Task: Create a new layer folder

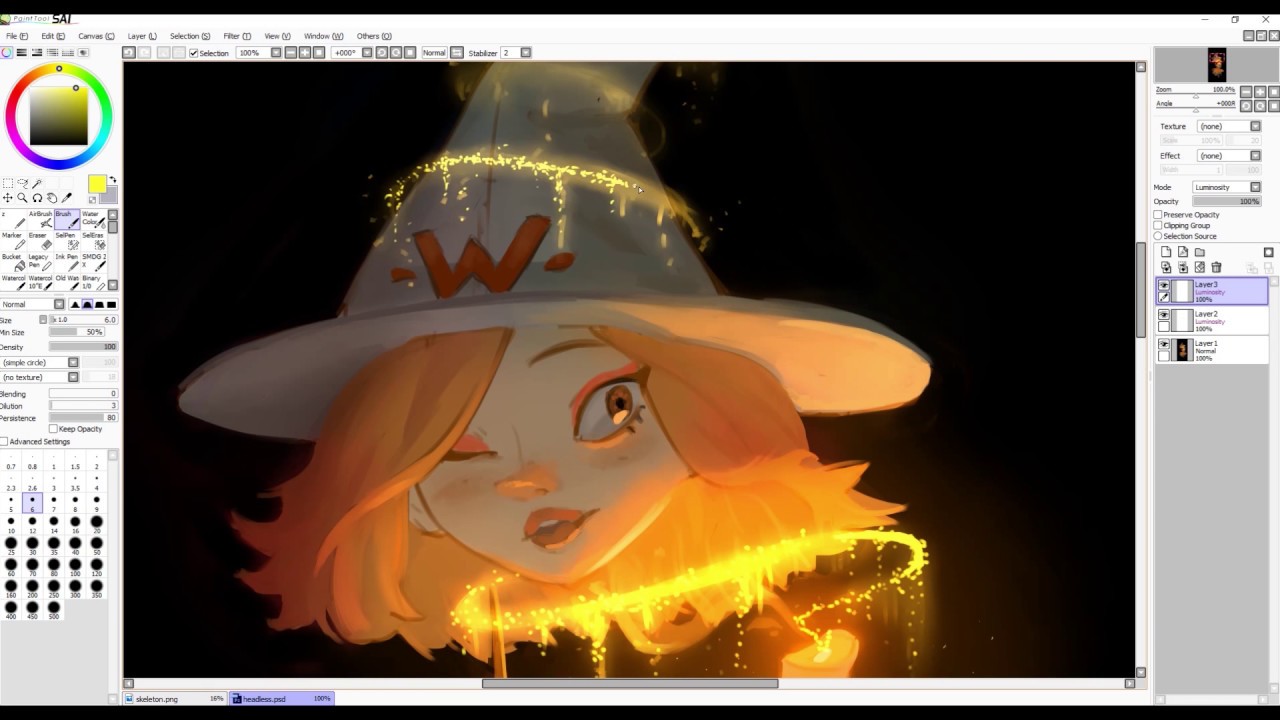Action: pyautogui.click(x=1200, y=252)
